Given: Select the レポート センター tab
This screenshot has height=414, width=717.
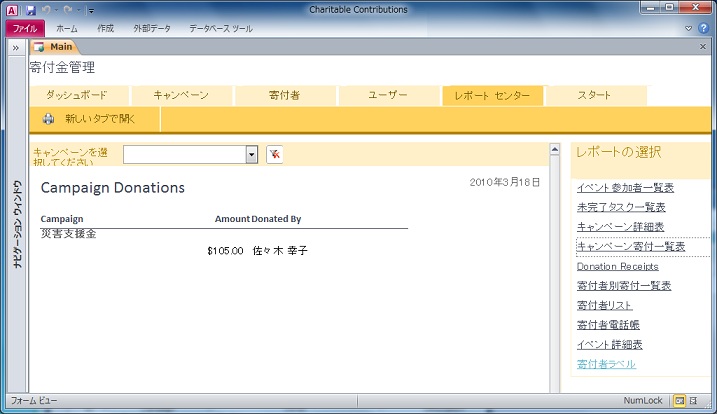Looking at the screenshot, I should (492, 95).
